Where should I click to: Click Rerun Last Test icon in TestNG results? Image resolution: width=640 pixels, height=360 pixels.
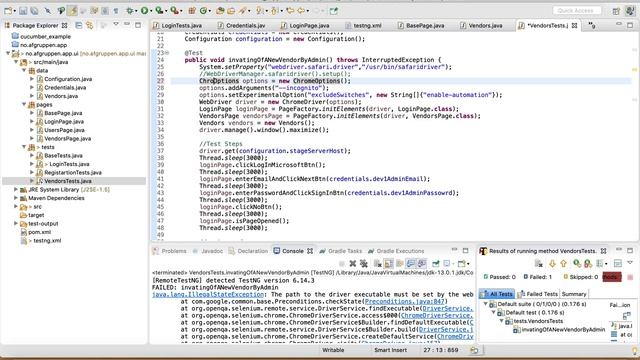[577, 264]
